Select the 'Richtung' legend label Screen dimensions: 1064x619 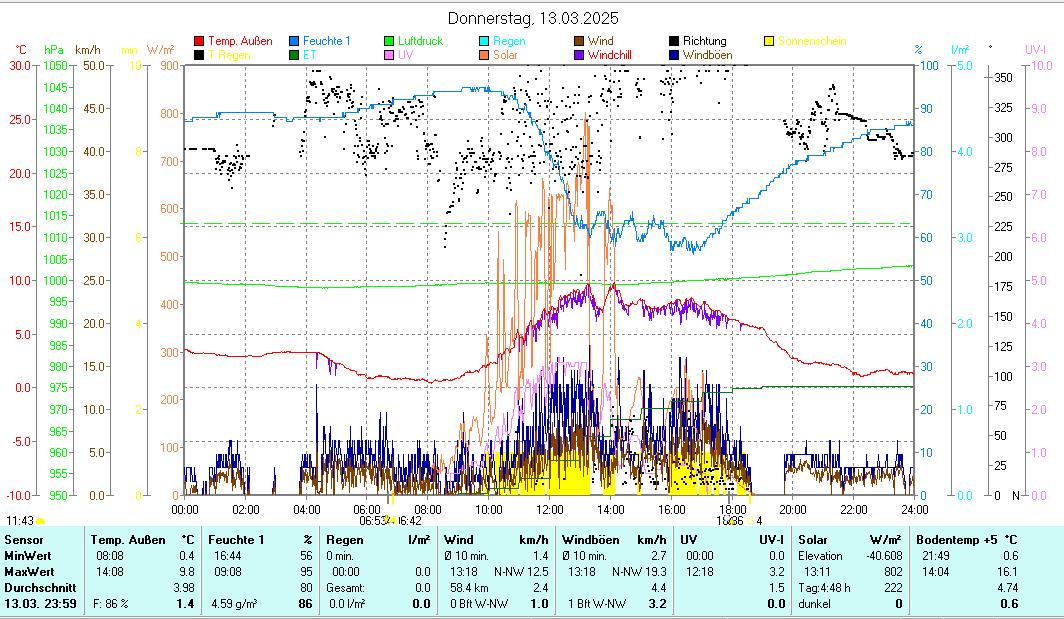(x=704, y=41)
